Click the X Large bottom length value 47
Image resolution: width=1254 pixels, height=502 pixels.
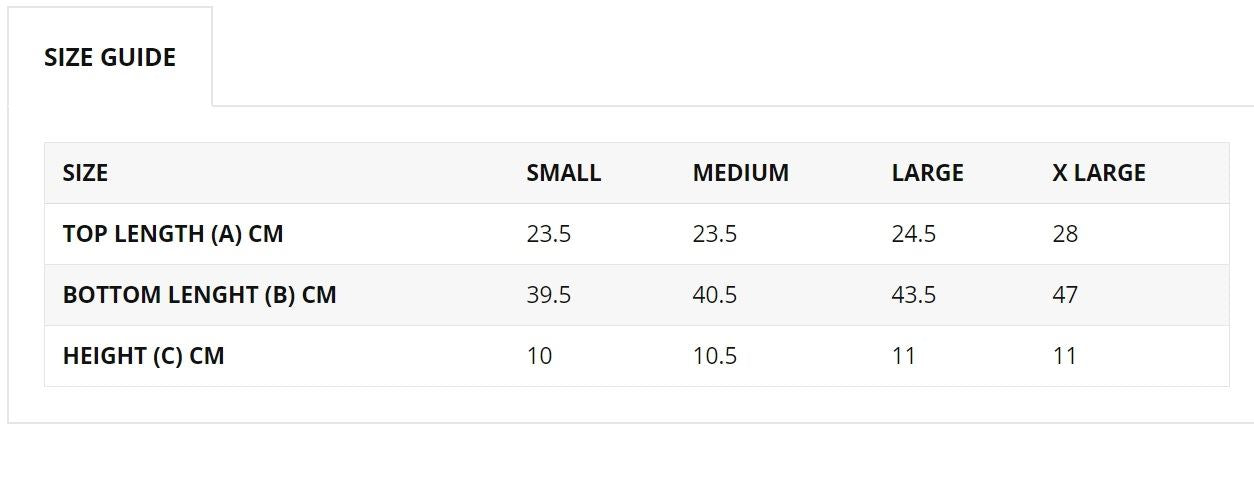coord(1065,295)
